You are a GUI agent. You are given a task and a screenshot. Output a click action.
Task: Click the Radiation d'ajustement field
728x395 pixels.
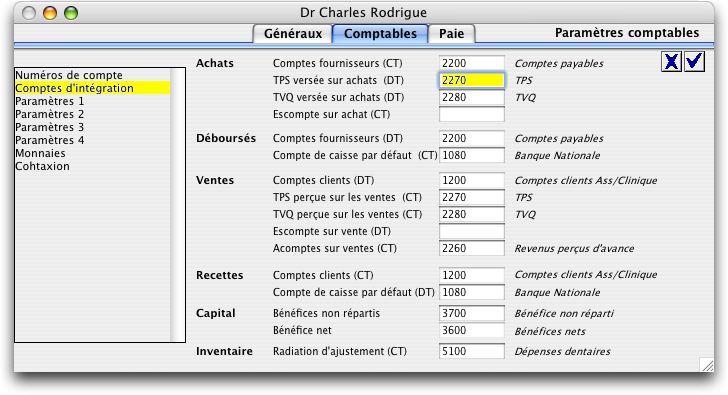click(472, 351)
